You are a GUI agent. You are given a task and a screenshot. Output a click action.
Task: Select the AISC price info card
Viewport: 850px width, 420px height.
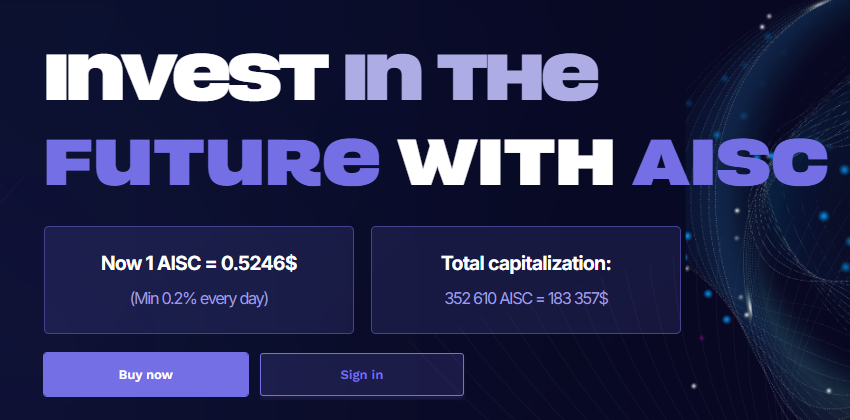(x=198, y=280)
